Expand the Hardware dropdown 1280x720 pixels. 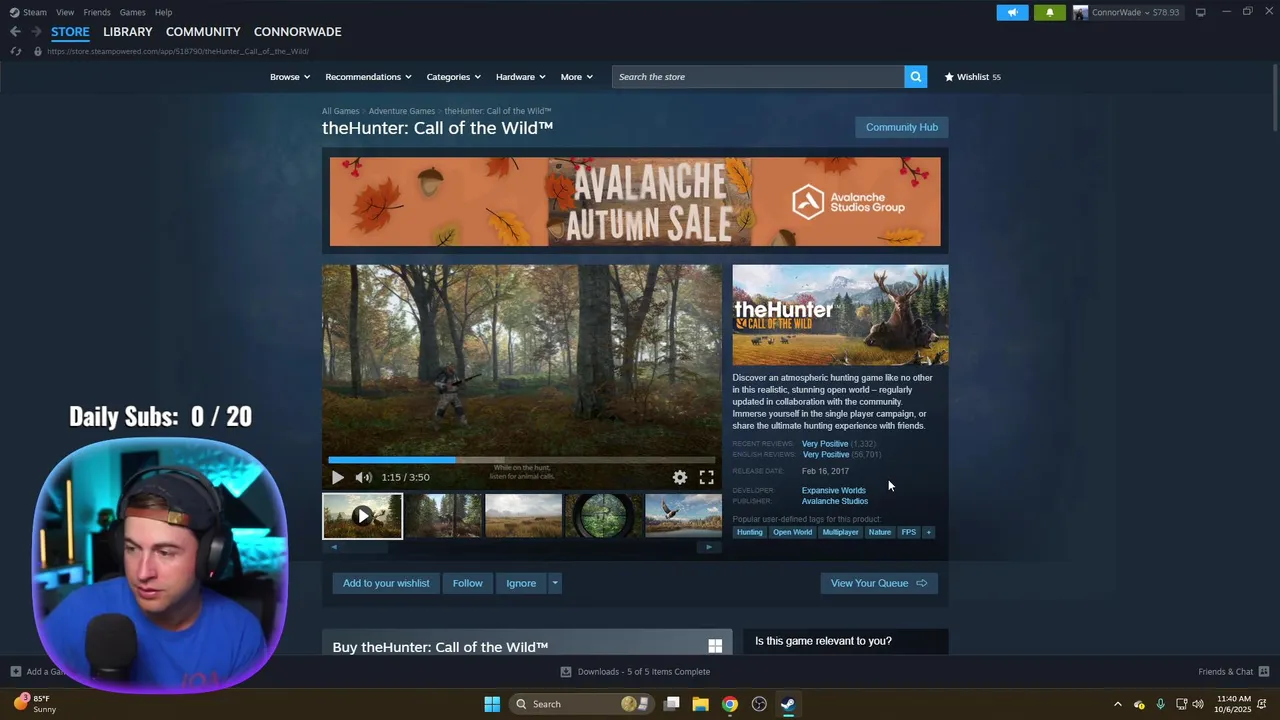pos(520,77)
